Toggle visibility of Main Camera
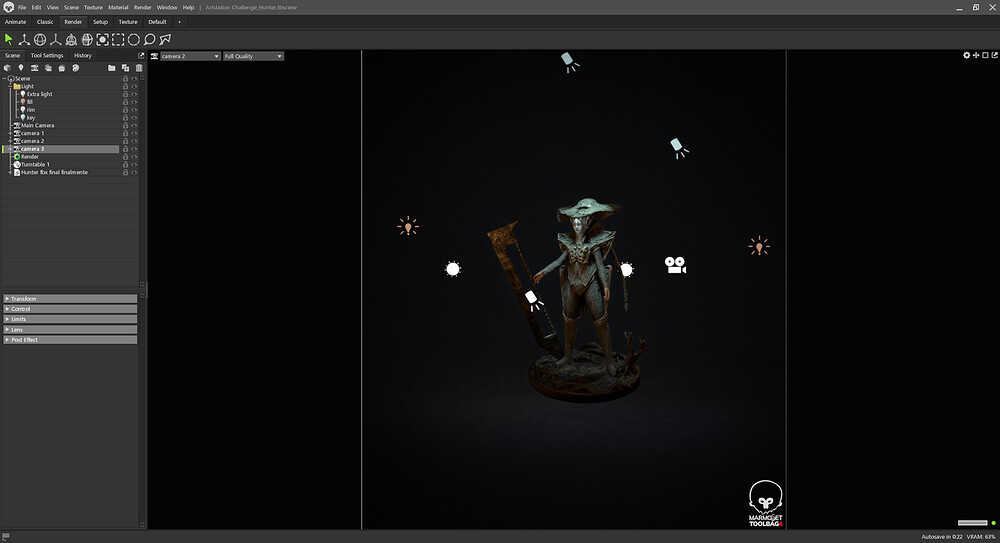This screenshot has width=1000, height=543. coord(134,125)
